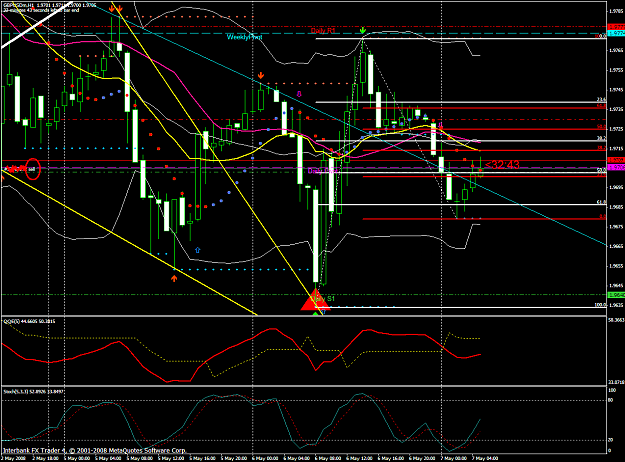Select the orange up arrow below the swing low
The image size is (625, 462).
click(x=174, y=278)
